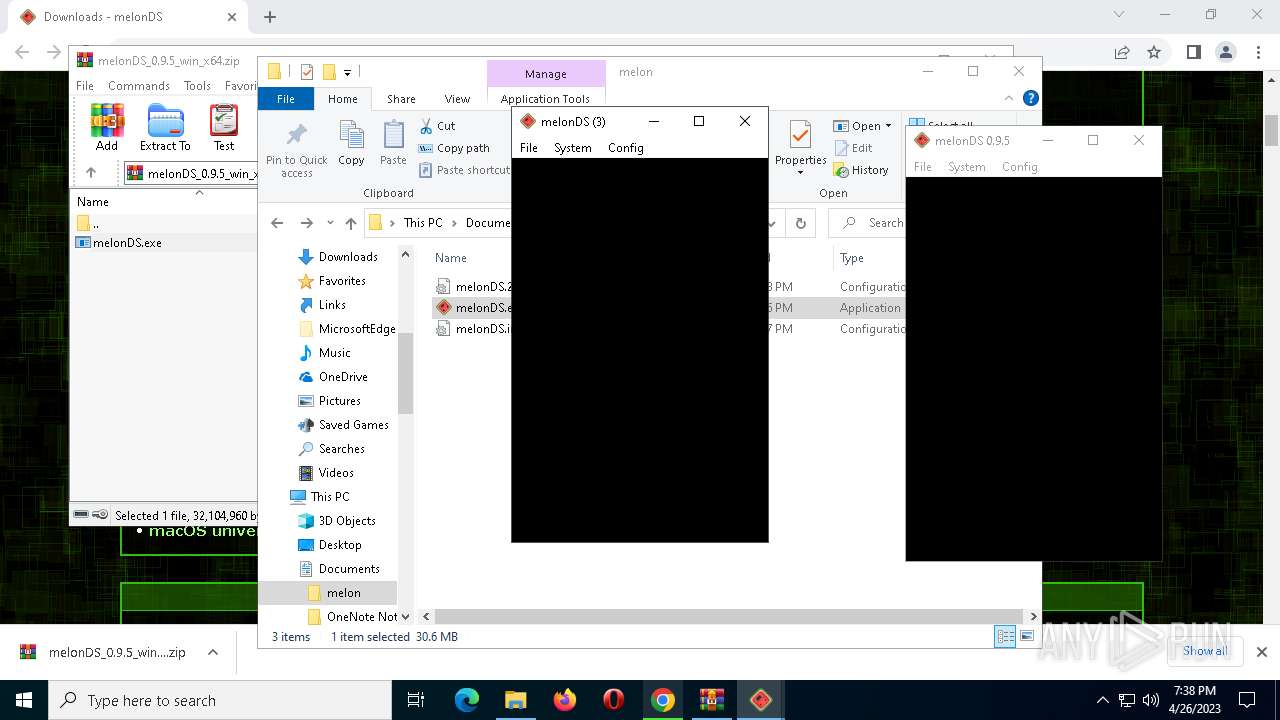Image resolution: width=1280 pixels, height=720 pixels.
Task: Select Videos in navigation pane
Action: click(x=336, y=473)
